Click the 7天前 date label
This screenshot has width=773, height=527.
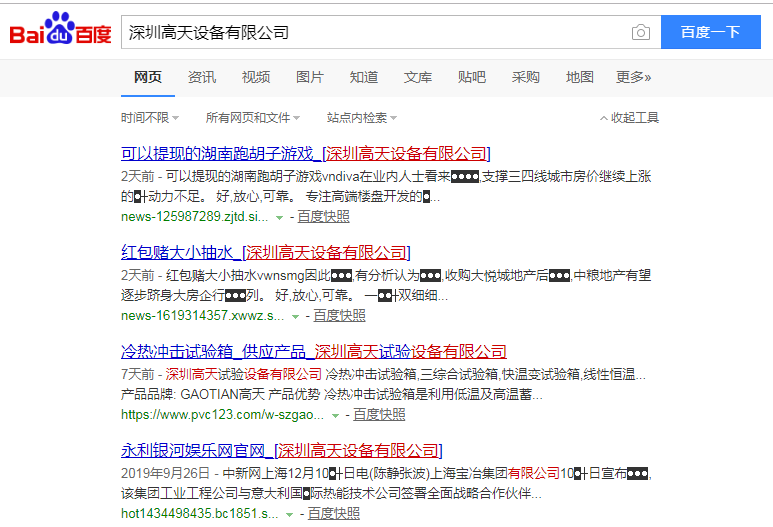[138, 375]
